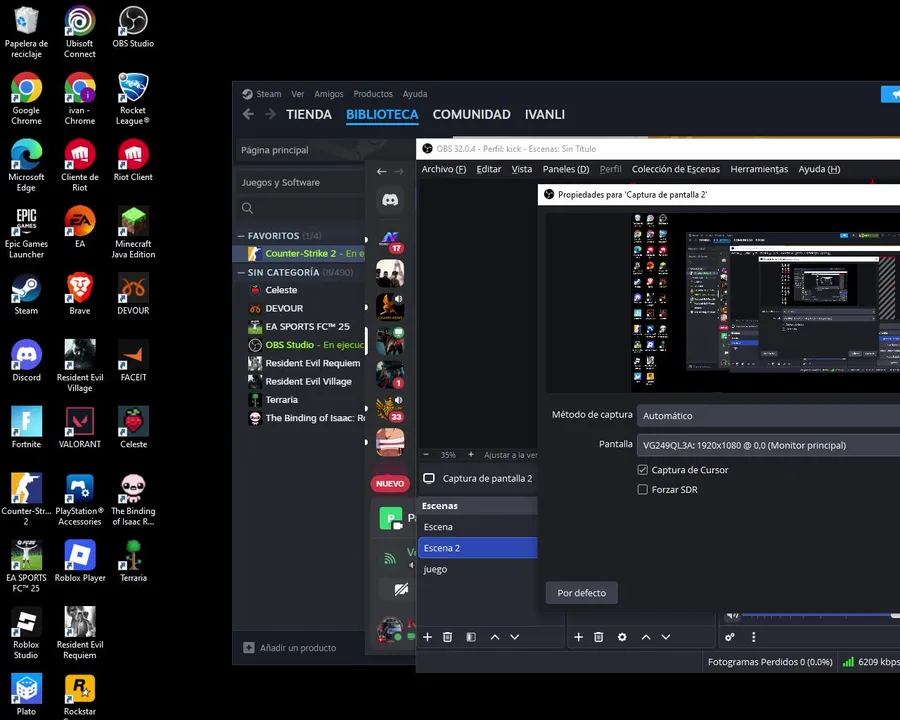Open Discord server with 17 notifications badge
This screenshot has width=900, height=720.
[390, 241]
